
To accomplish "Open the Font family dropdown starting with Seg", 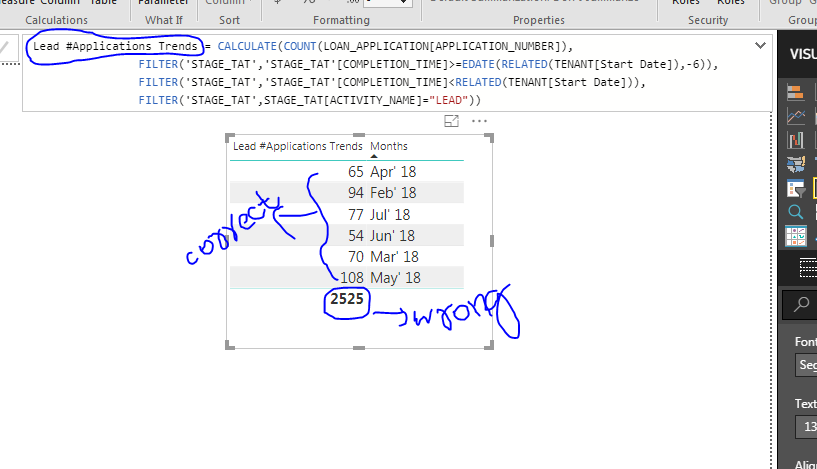I will click(807, 365).
